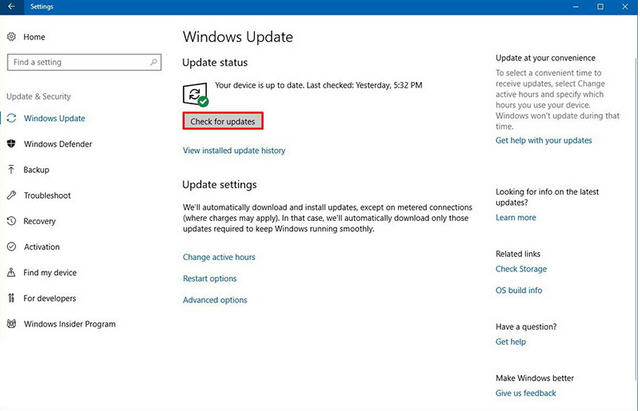Click the Activation checkmark circle icon
640x411 pixels.
[11, 247]
